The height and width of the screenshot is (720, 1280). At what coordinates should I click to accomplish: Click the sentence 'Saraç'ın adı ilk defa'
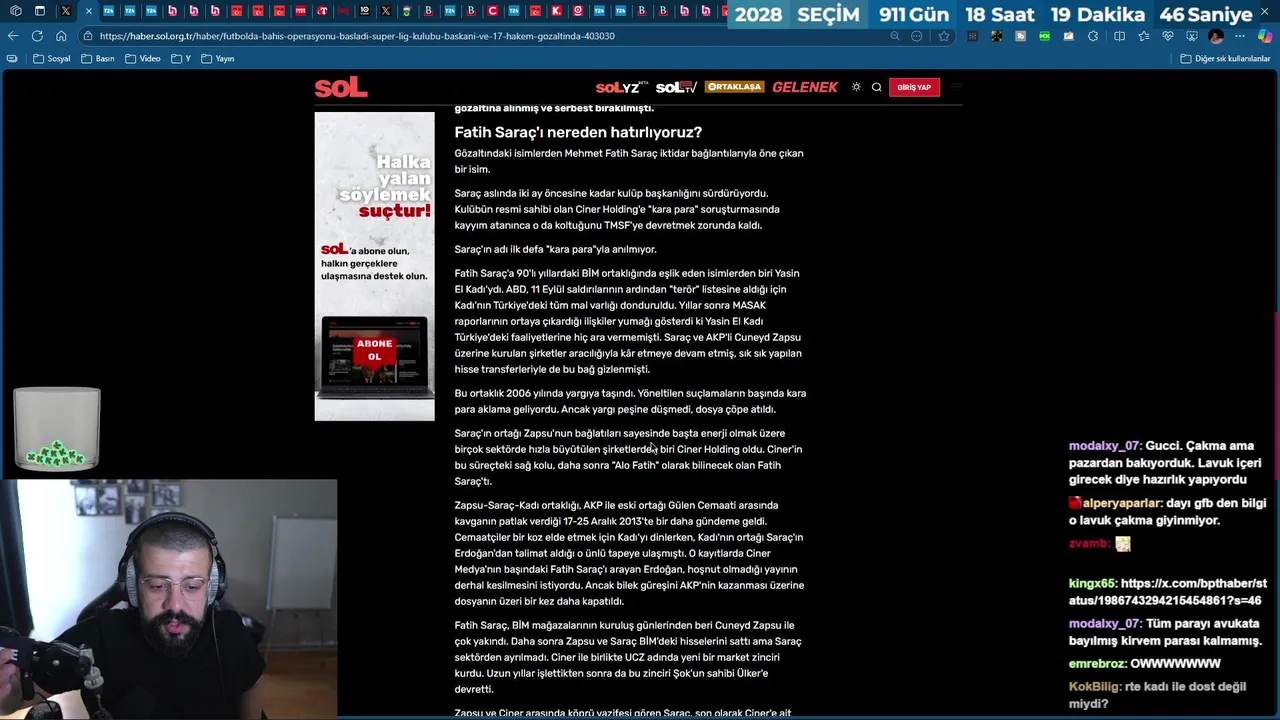click(555, 249)
